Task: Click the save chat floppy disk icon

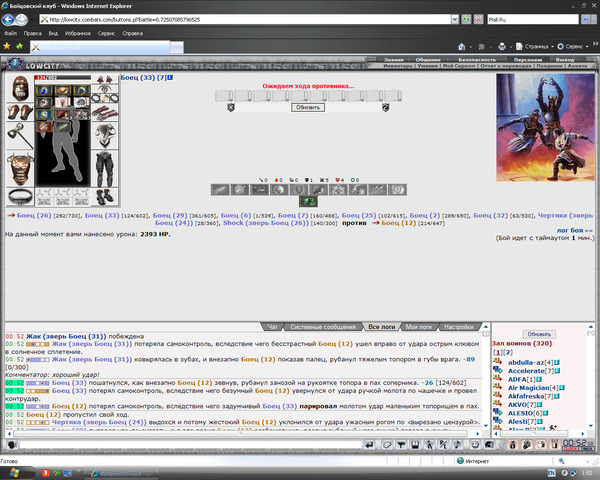Action: coord(415,444)
